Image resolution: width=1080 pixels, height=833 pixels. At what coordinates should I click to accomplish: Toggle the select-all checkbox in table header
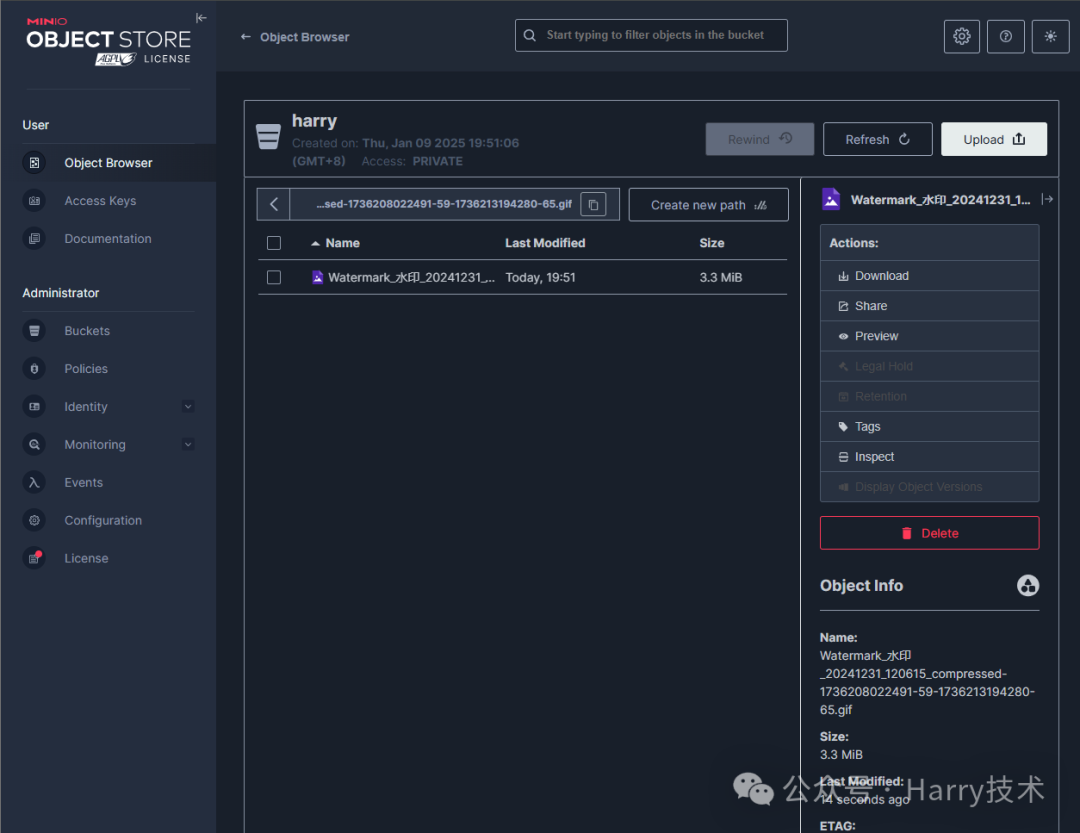coord(274,243)
